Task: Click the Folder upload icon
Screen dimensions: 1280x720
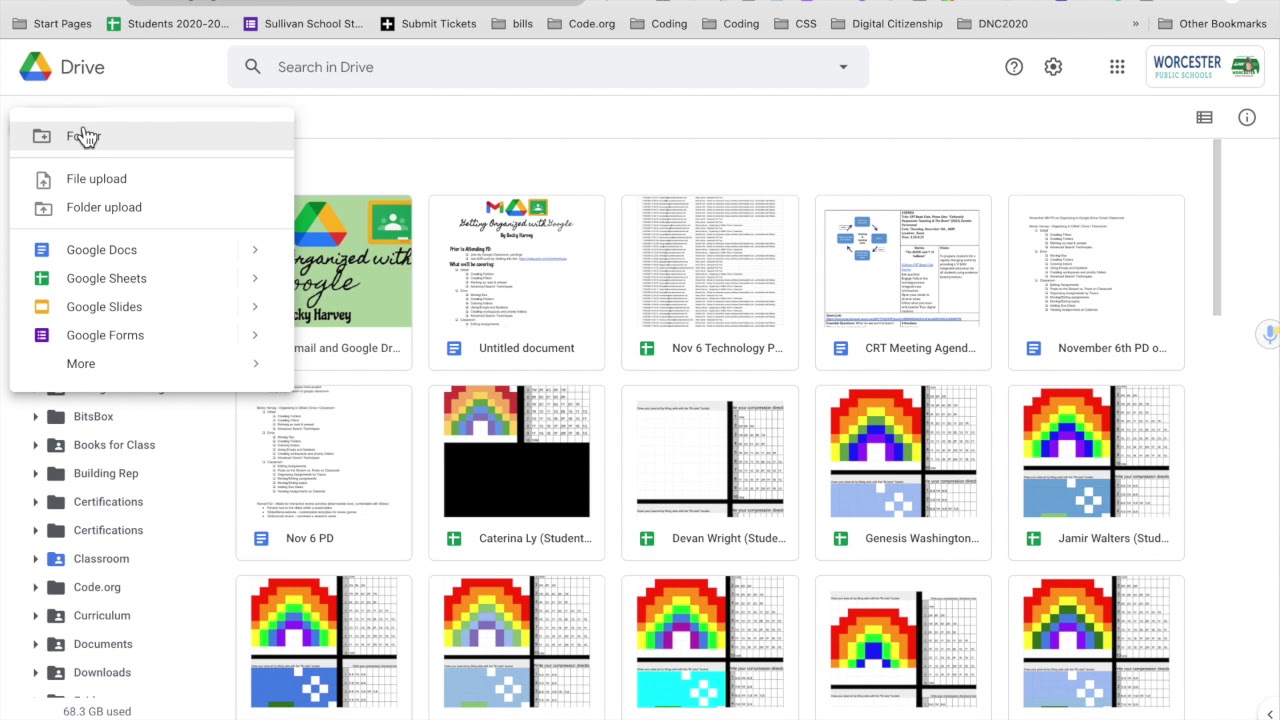Action: pos(43,207)
